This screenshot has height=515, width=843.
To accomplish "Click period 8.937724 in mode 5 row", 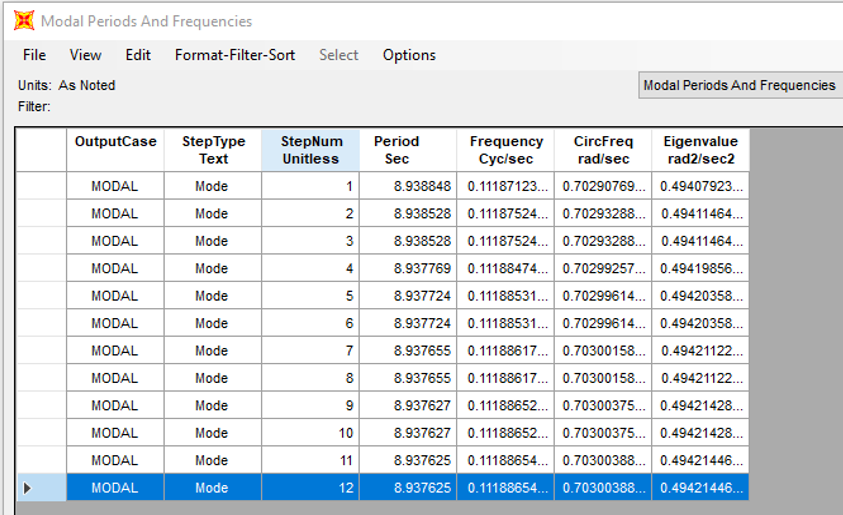I will [408, 296].
